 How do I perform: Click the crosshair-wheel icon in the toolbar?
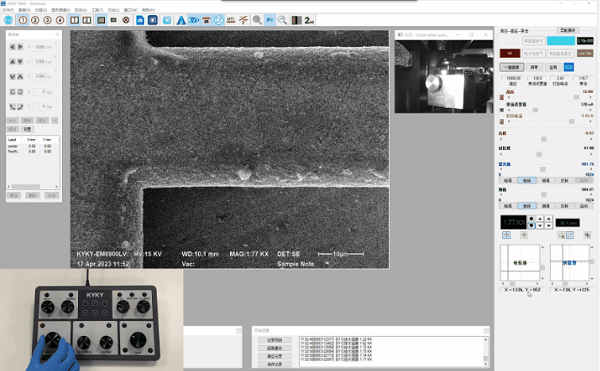point(126,20)
